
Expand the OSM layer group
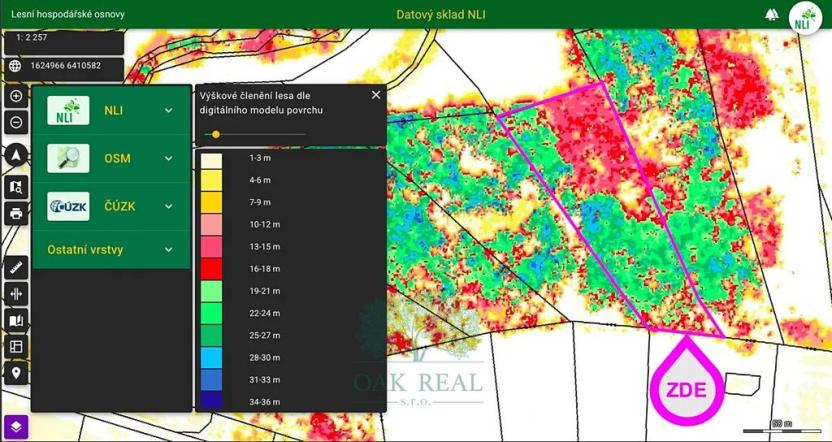click(x=168, y=159)
